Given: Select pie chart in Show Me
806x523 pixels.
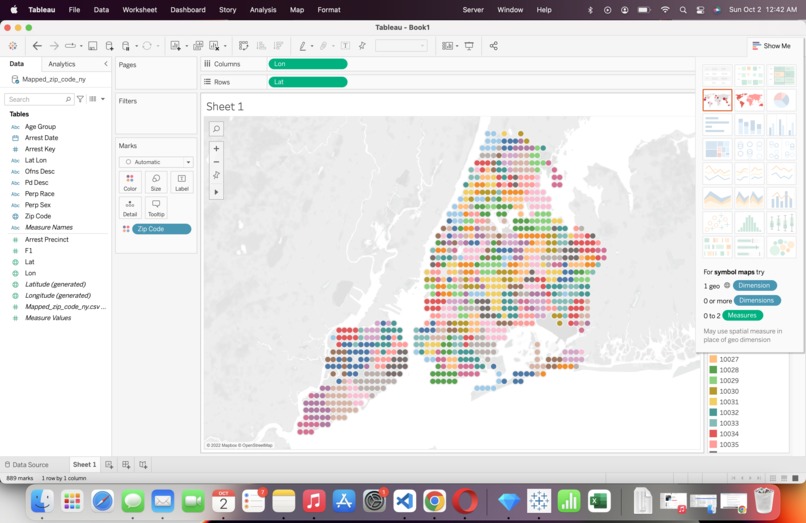Looking at the screenshot, I should [781, 100].
